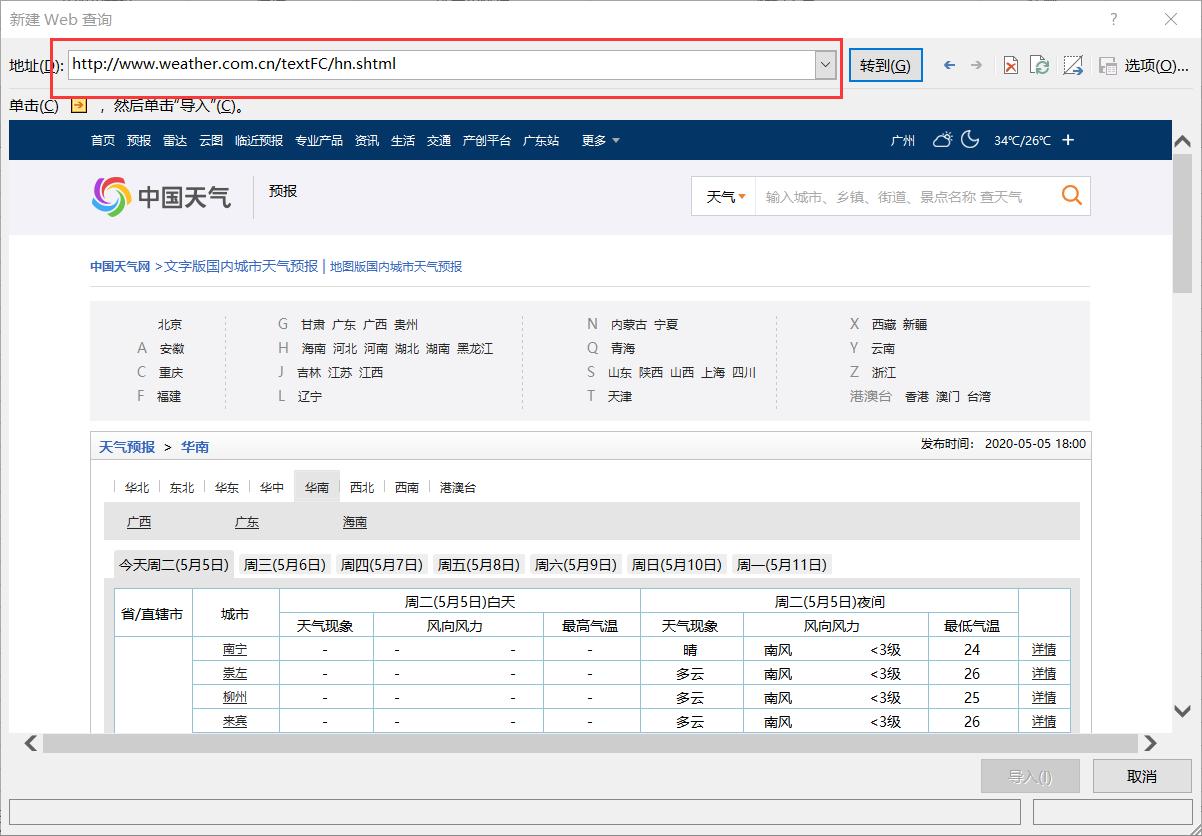The image size is (1202, 836).
Task: Switch to the 西北 region tab
Action: [362, 487]
